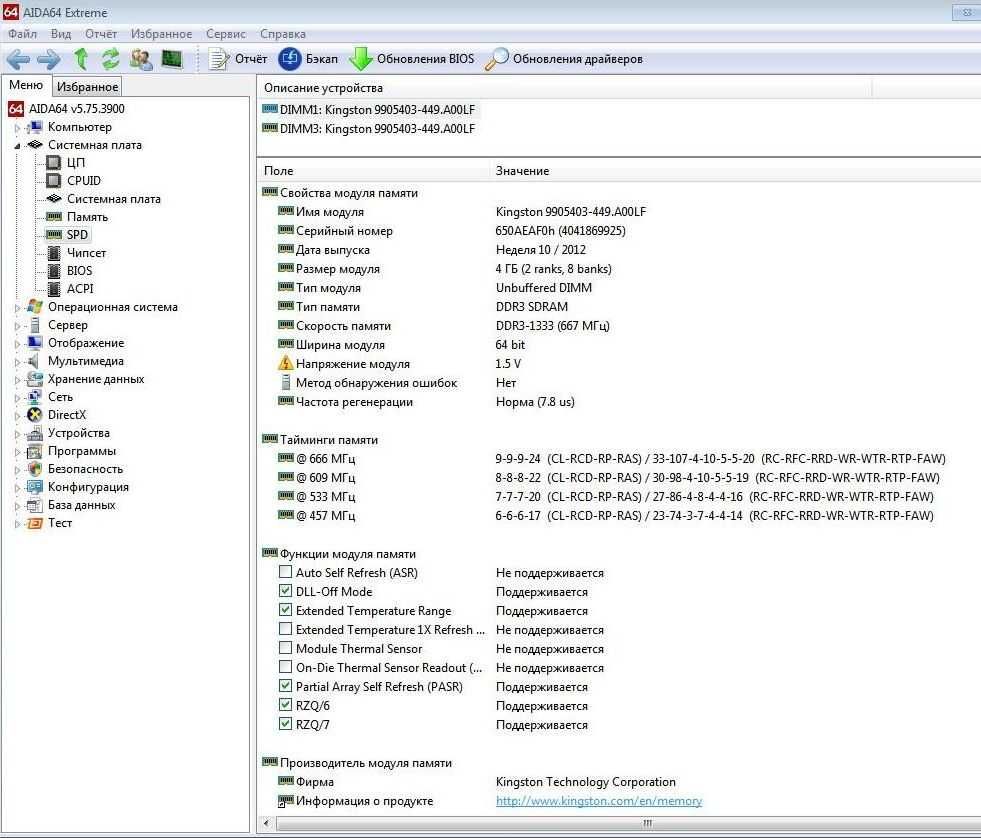Select the Безопасность tree item

[85, 469]
